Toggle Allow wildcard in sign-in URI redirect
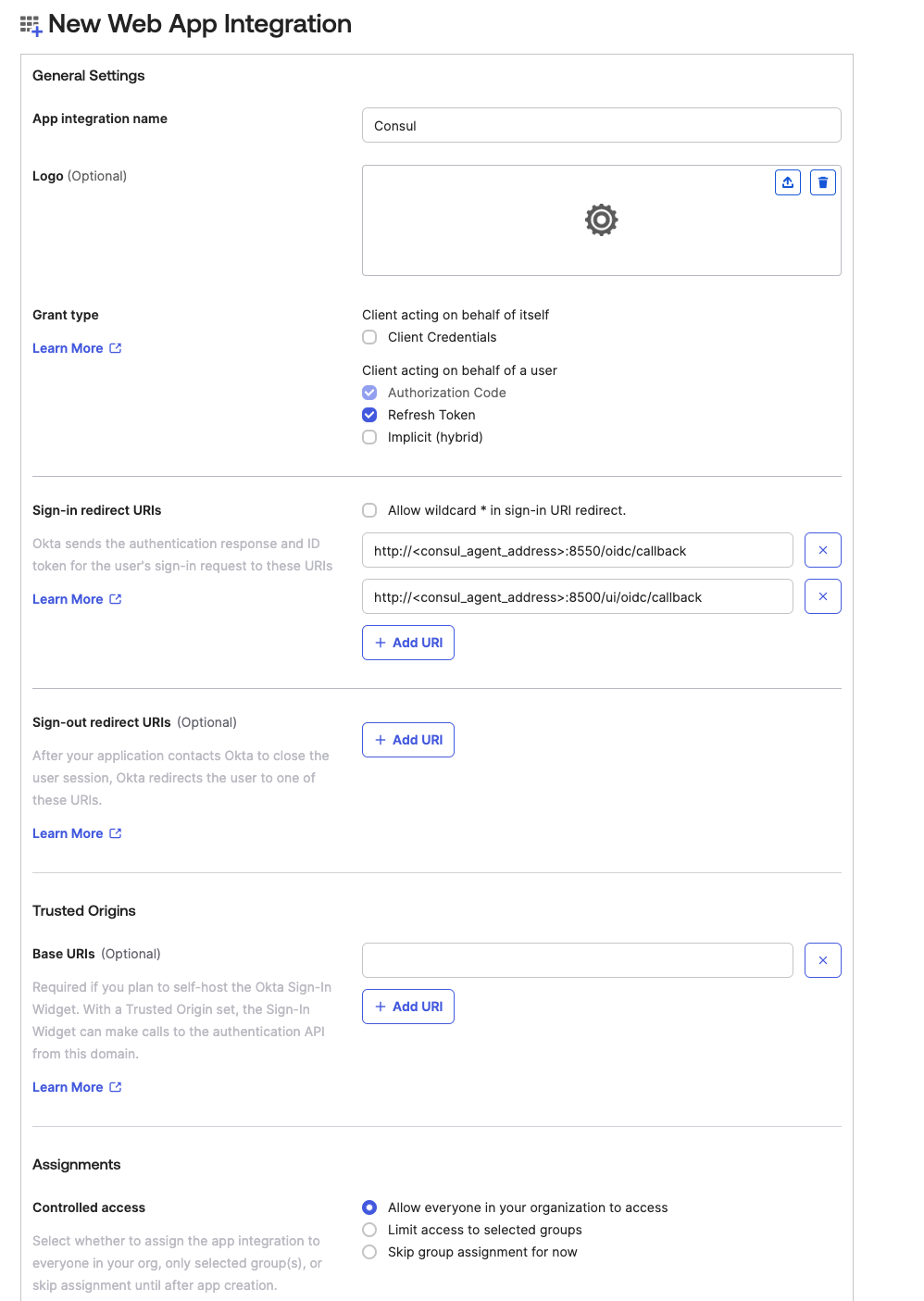Screen dimensions: 924x1301 point(369,510)
